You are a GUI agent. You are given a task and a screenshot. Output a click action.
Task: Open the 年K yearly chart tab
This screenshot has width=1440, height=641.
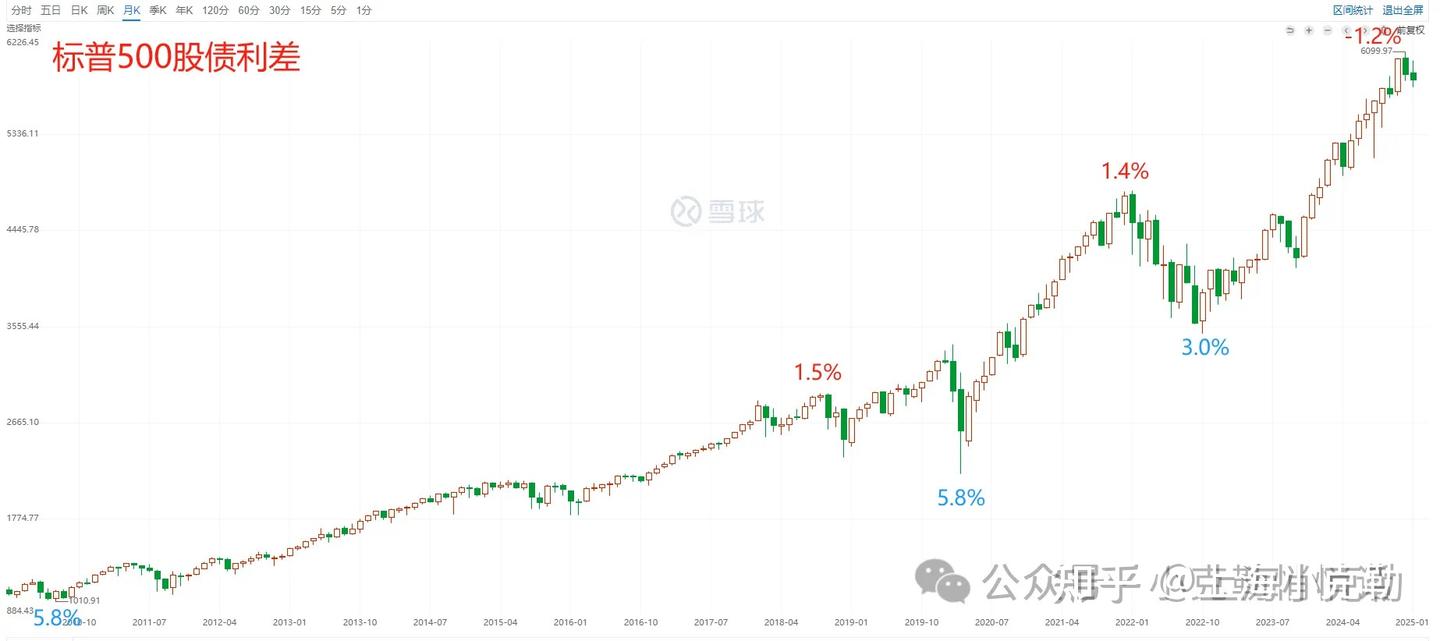pos(182,10)
